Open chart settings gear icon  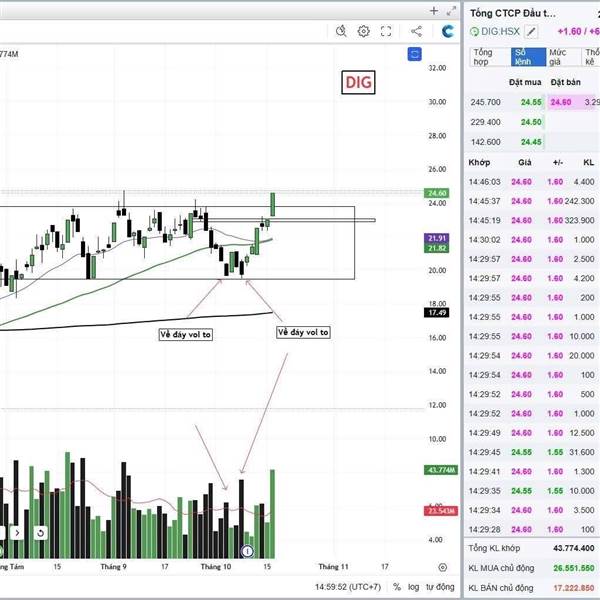(x=364, y=31)
